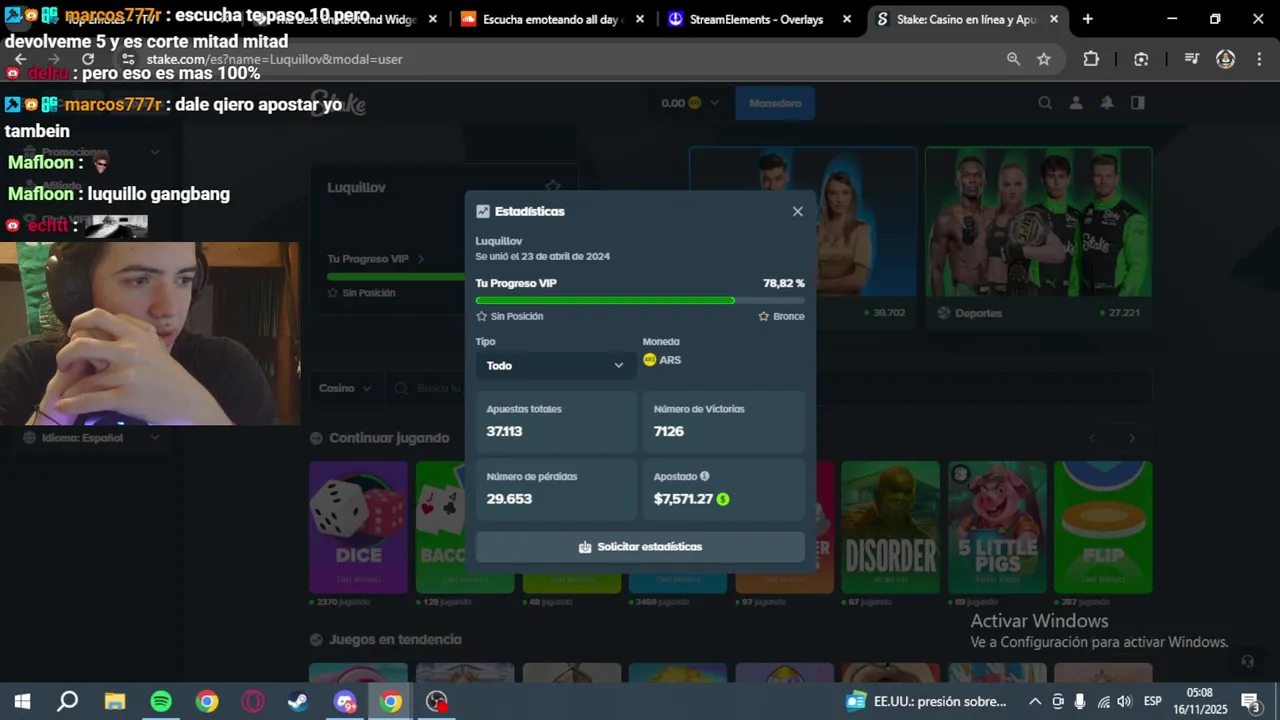Click the ARS currency coin icon

649,360
